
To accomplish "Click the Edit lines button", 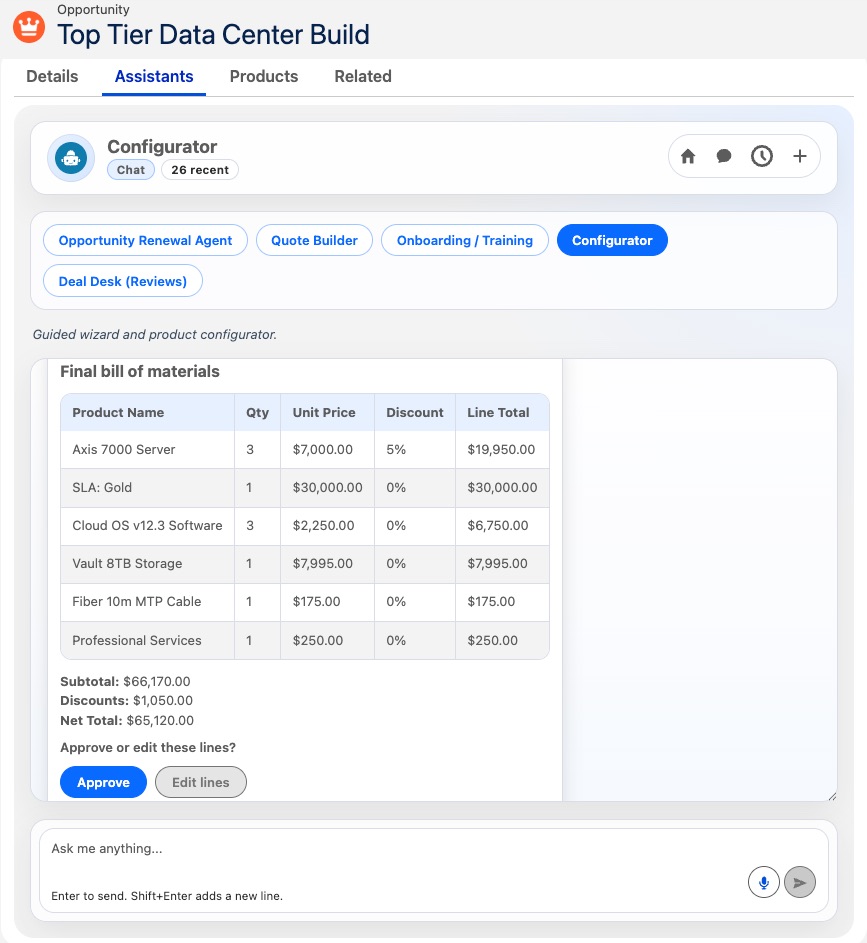I will point(201,782).
